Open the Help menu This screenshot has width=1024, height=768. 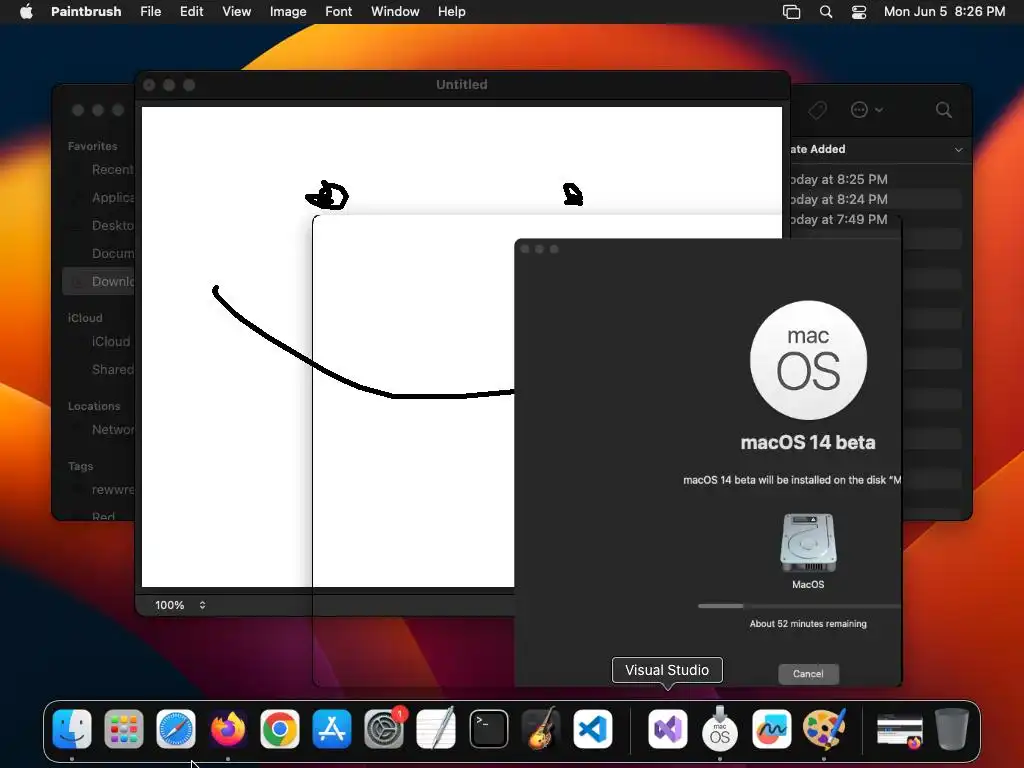click(x=451, y=12)
